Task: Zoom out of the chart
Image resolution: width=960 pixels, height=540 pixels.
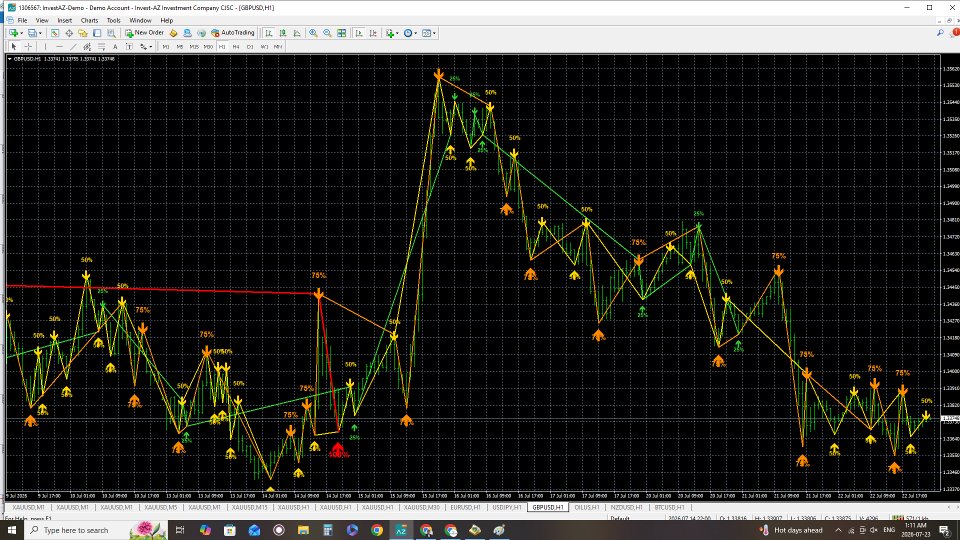Action: pos(327,33)
